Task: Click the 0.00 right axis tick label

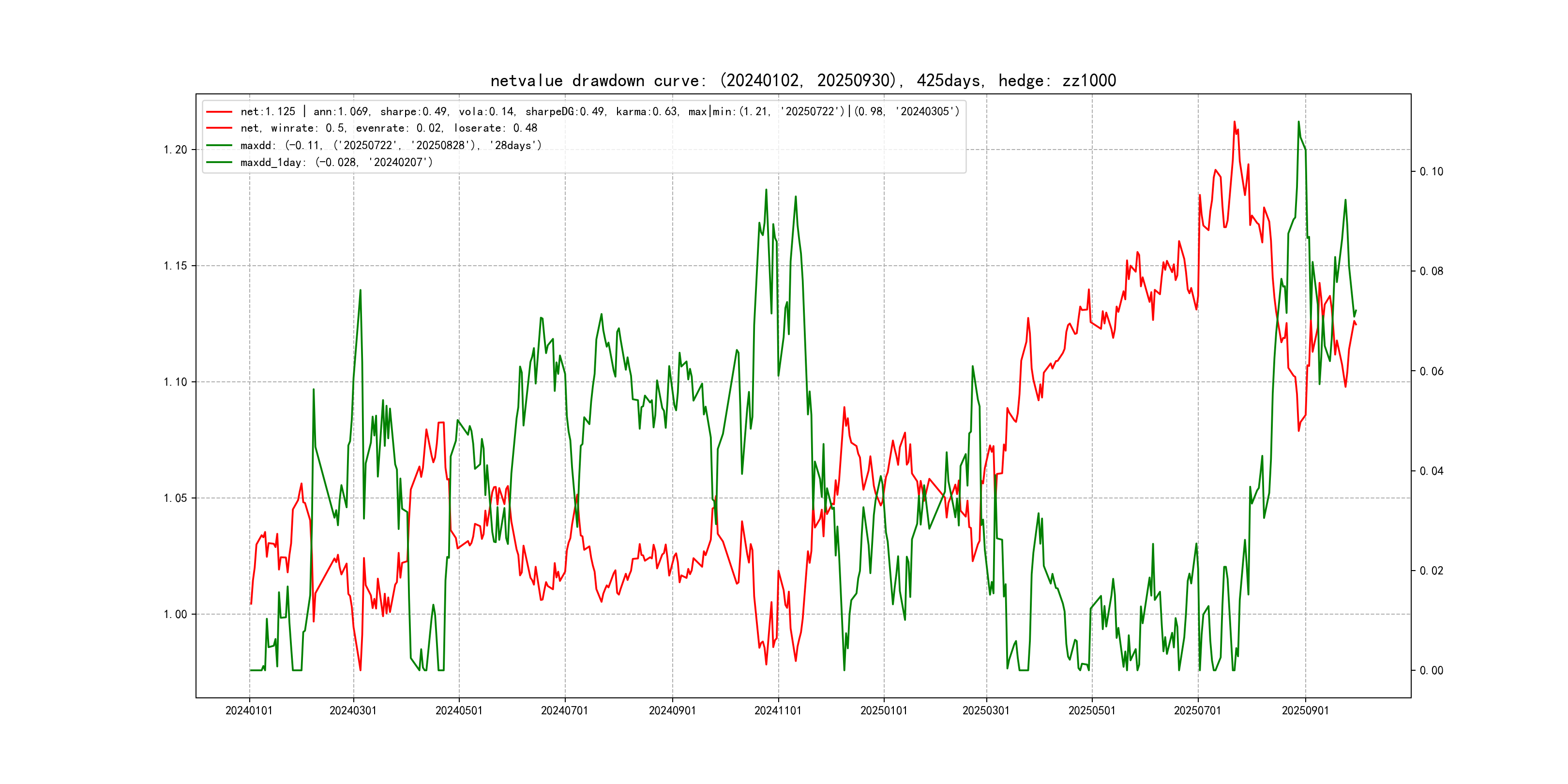Action: tap(1431, 670)
